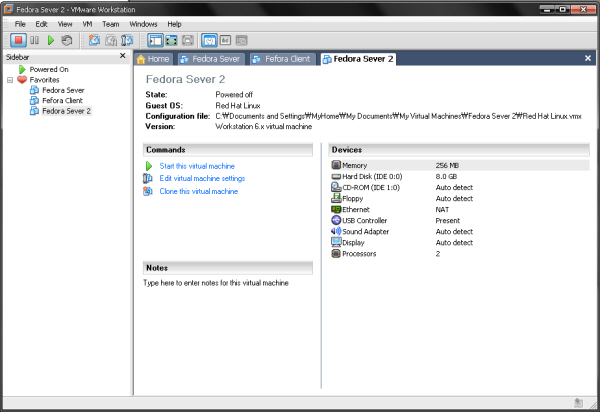Click Clone this virtual machine link
Image resolution: width=600 pixels, height=412 pixels.
(x=199, y=191)
